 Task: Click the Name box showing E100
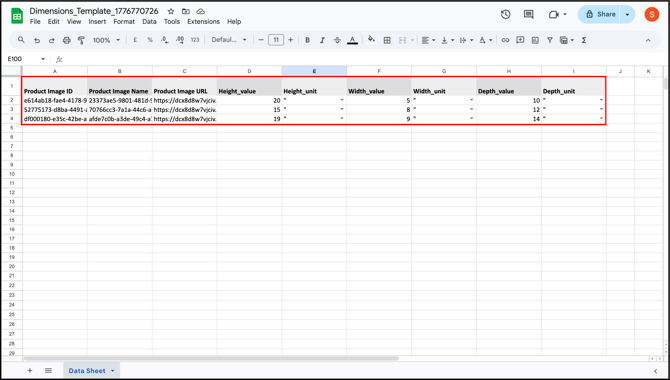click(x=26, y=59)
